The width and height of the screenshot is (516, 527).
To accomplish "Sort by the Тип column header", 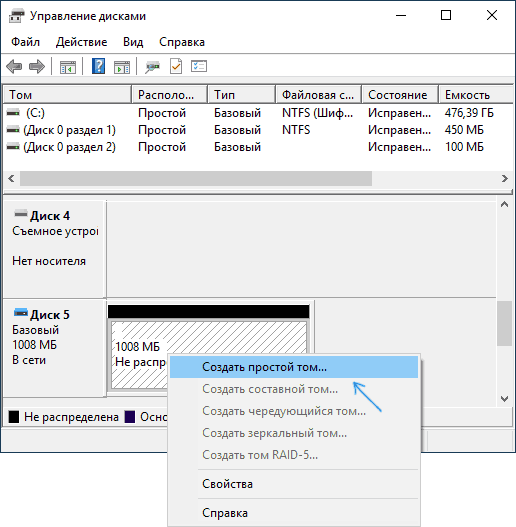I will [241, 95].
